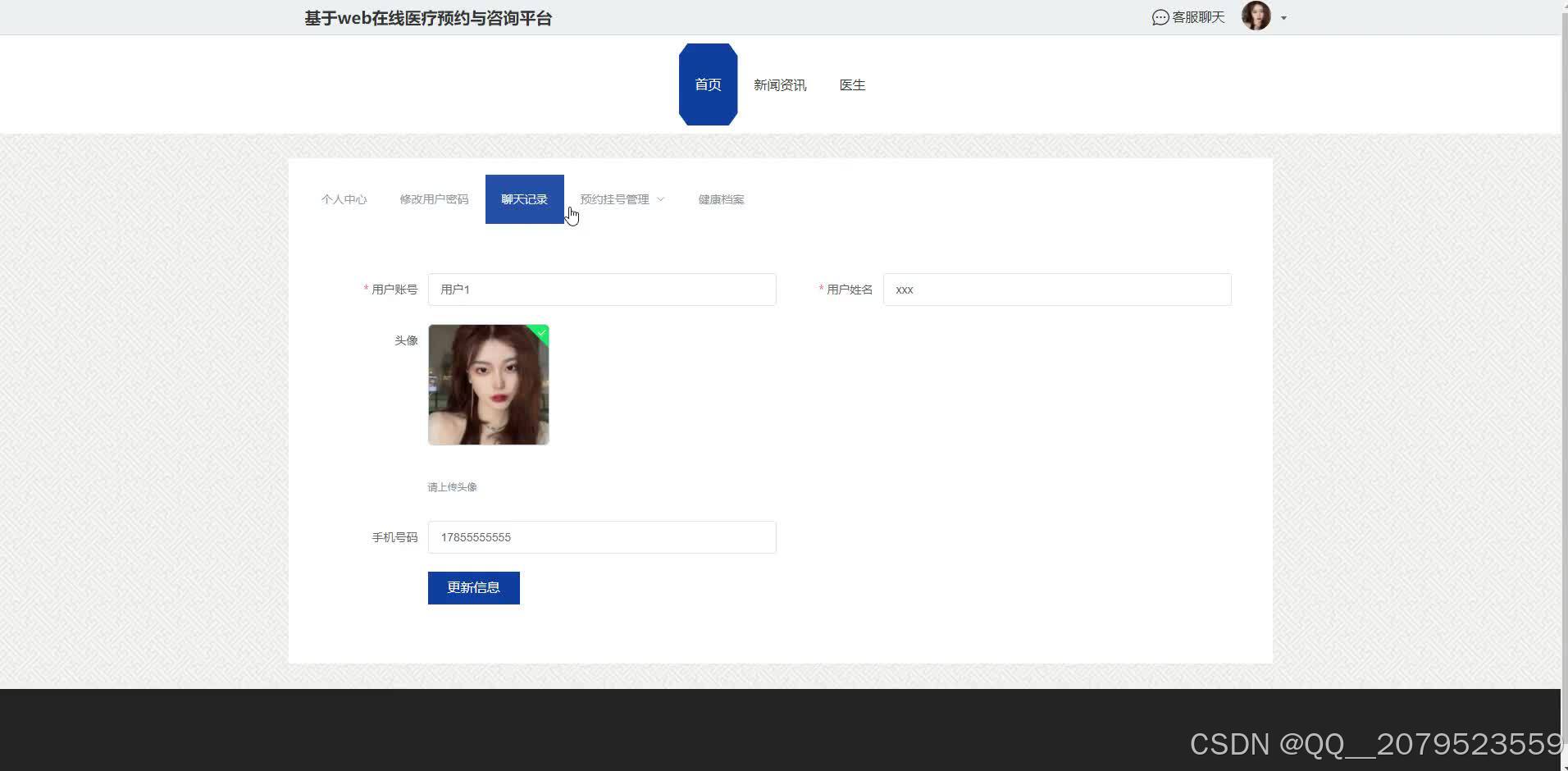Click the user avatar in top bar
This screenshot has width=1568, height=771.
(x=1256, y=16)
